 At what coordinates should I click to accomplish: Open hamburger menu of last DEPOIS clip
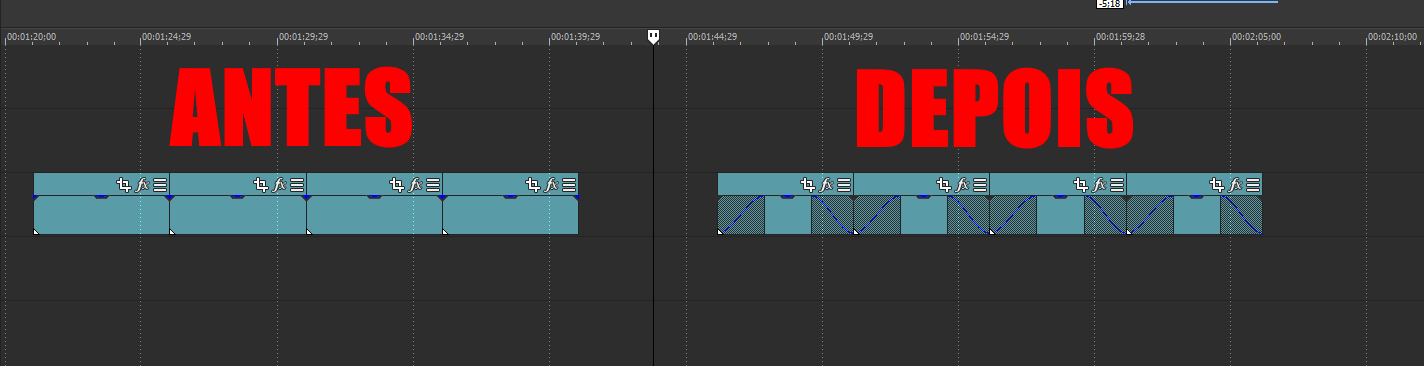[x=1253, y=185]
